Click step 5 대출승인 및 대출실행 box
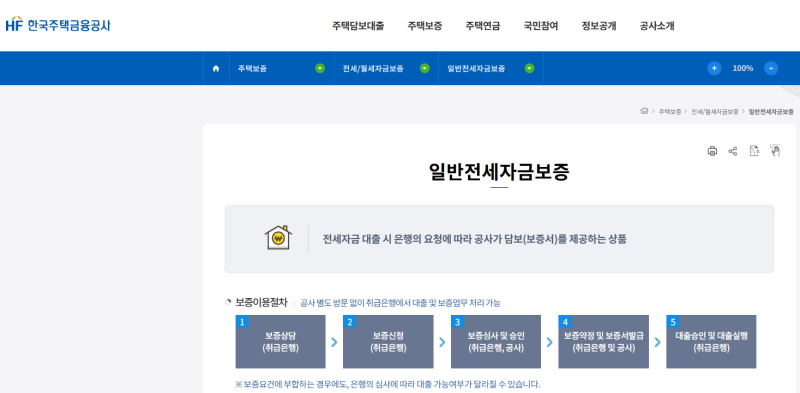The height and width of the screenshot is (393, 800). 711,341
